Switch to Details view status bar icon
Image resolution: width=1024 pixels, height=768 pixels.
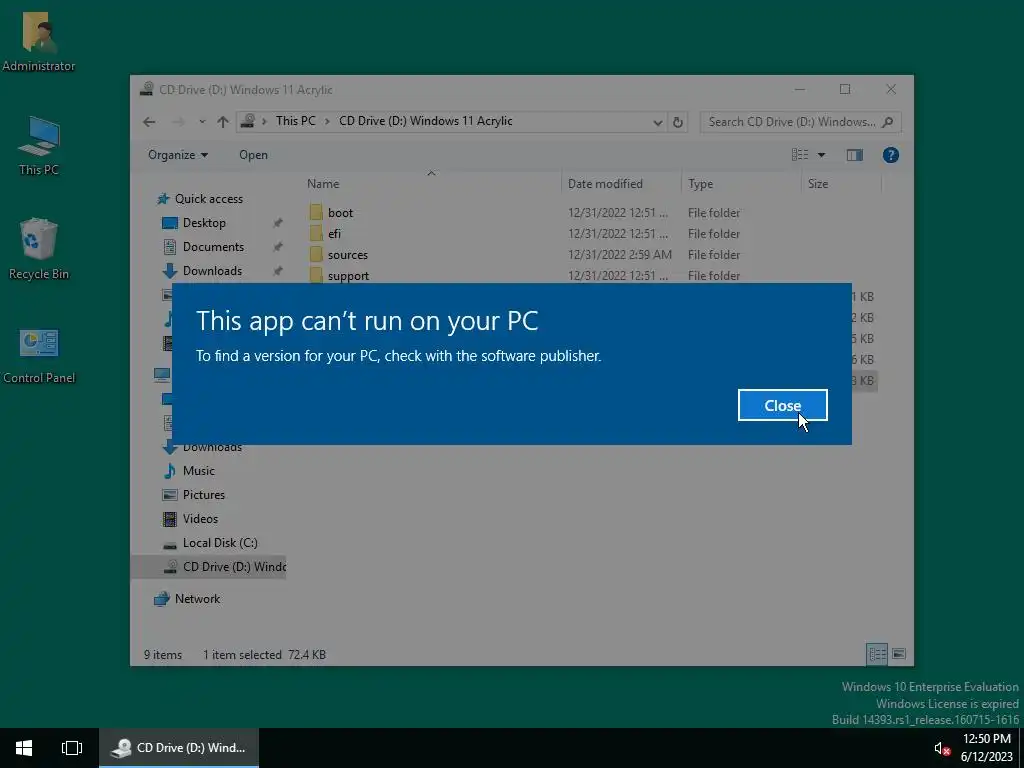[877, 654]
